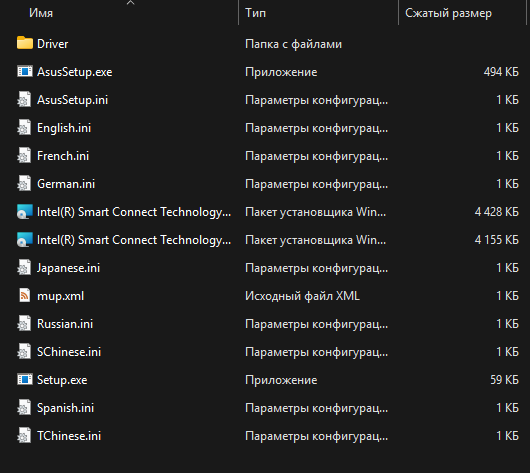This screenshot has height=473, width=530.
Task: Click the English.ini file icon
Action: tap(24, 128)
